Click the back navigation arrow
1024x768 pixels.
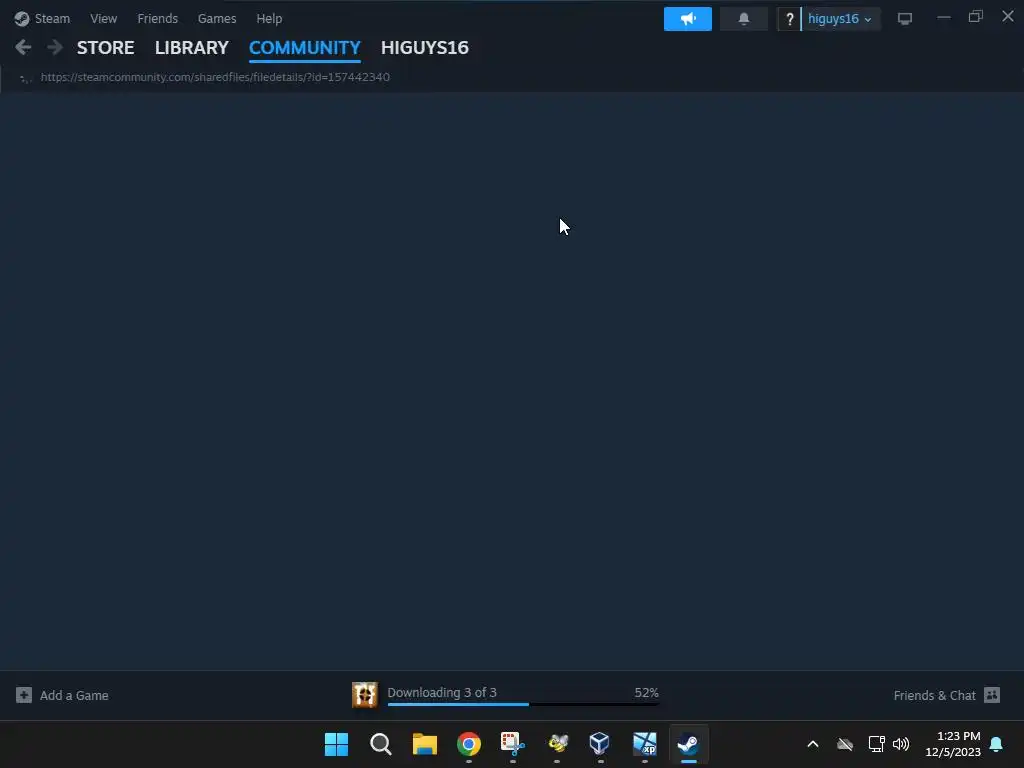click(x=23, y=47)
